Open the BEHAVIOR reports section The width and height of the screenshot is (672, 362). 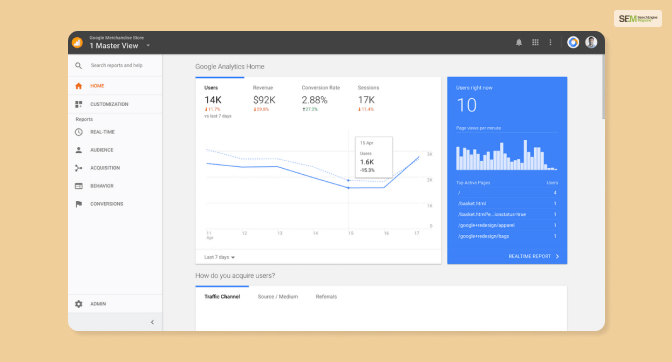[102, 186]
